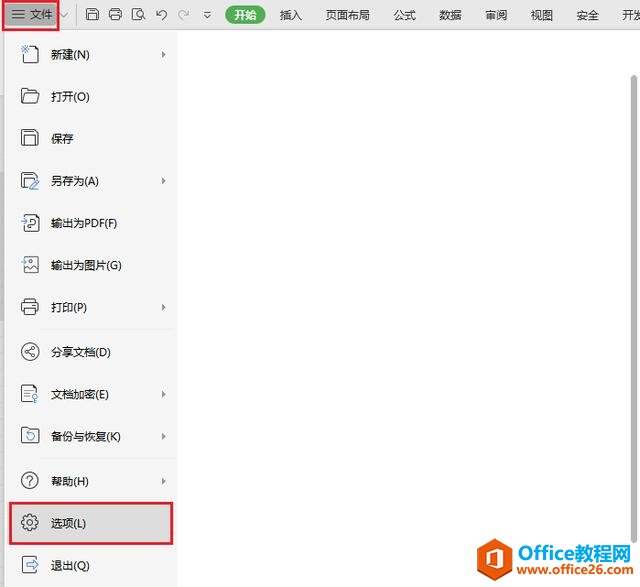Open the quick access toolbar customize dropdown
The width and height of the screenshot is (640, 587).
pyautogui.click(x=207, y=16)
